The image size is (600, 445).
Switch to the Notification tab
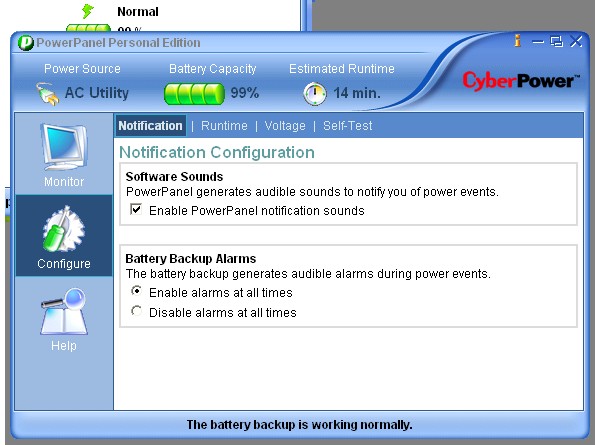point(150,126)
